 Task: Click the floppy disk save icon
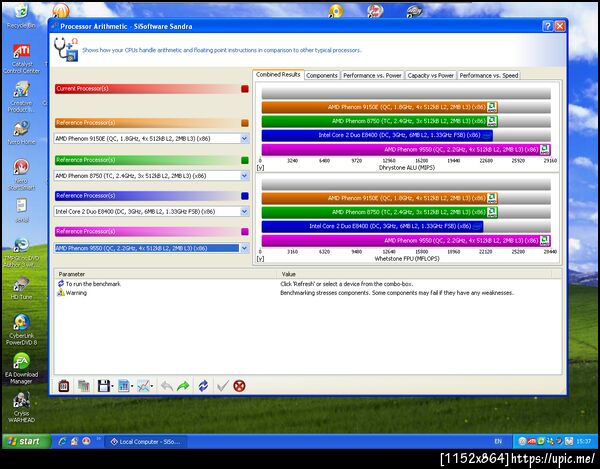tap(103, 386)
